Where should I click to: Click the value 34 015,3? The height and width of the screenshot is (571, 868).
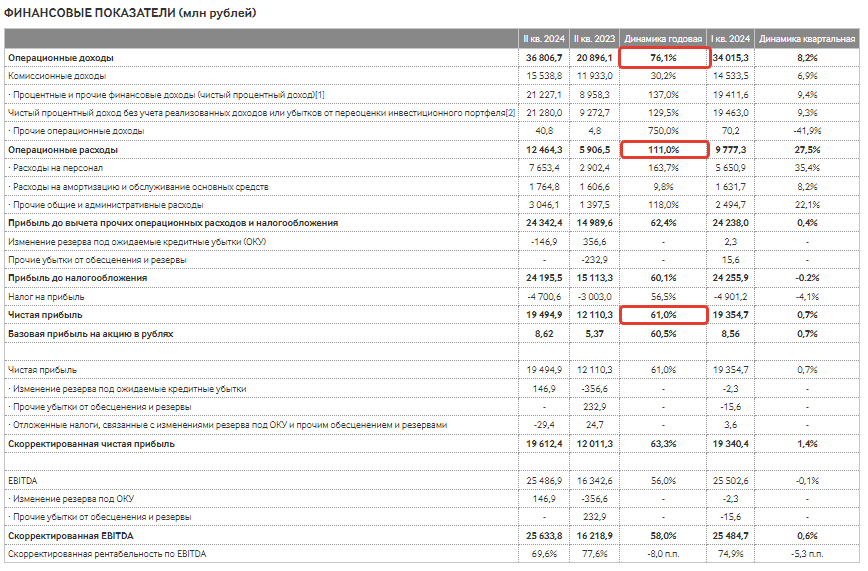click(731, 58)
